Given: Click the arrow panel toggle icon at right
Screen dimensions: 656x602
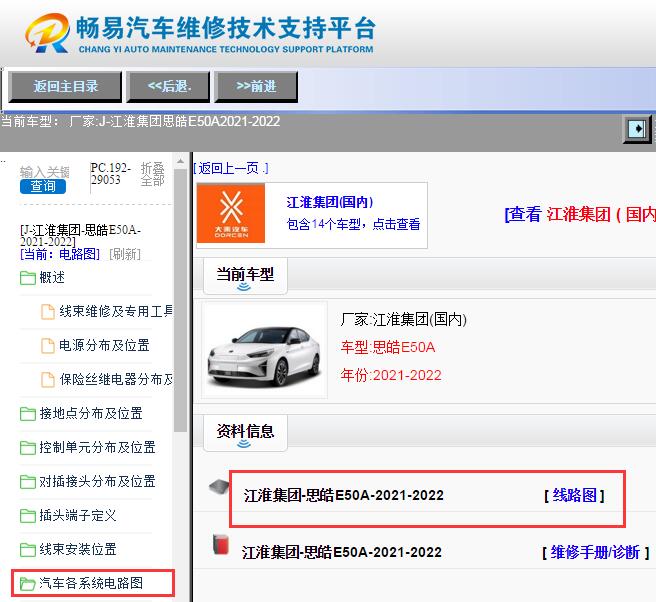Looking at the screenshot, I should pyautogui.click(x=638, y=128).
